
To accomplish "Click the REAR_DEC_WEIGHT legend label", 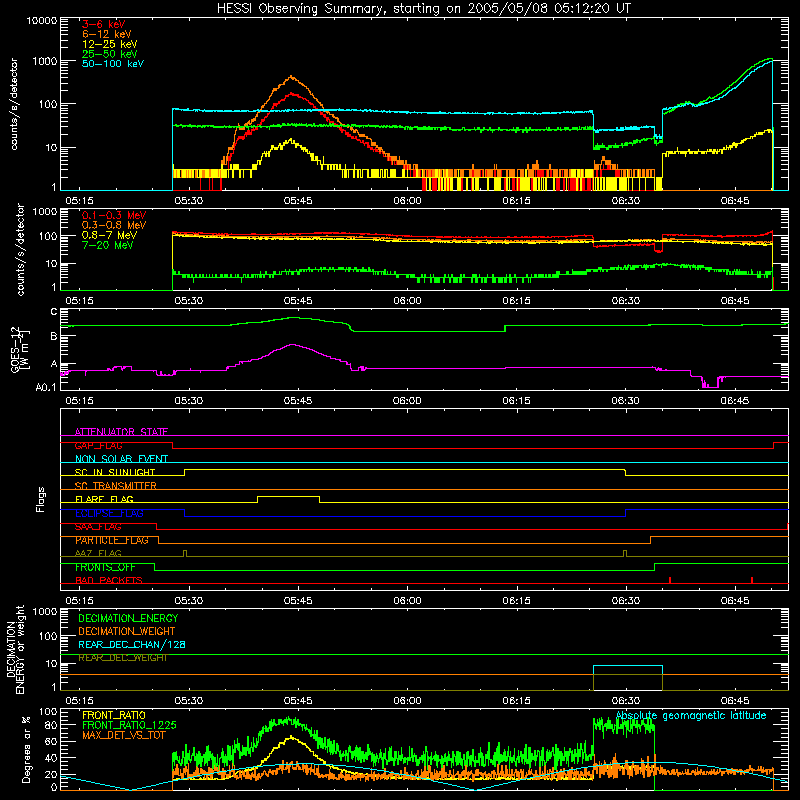I will 122,658.
